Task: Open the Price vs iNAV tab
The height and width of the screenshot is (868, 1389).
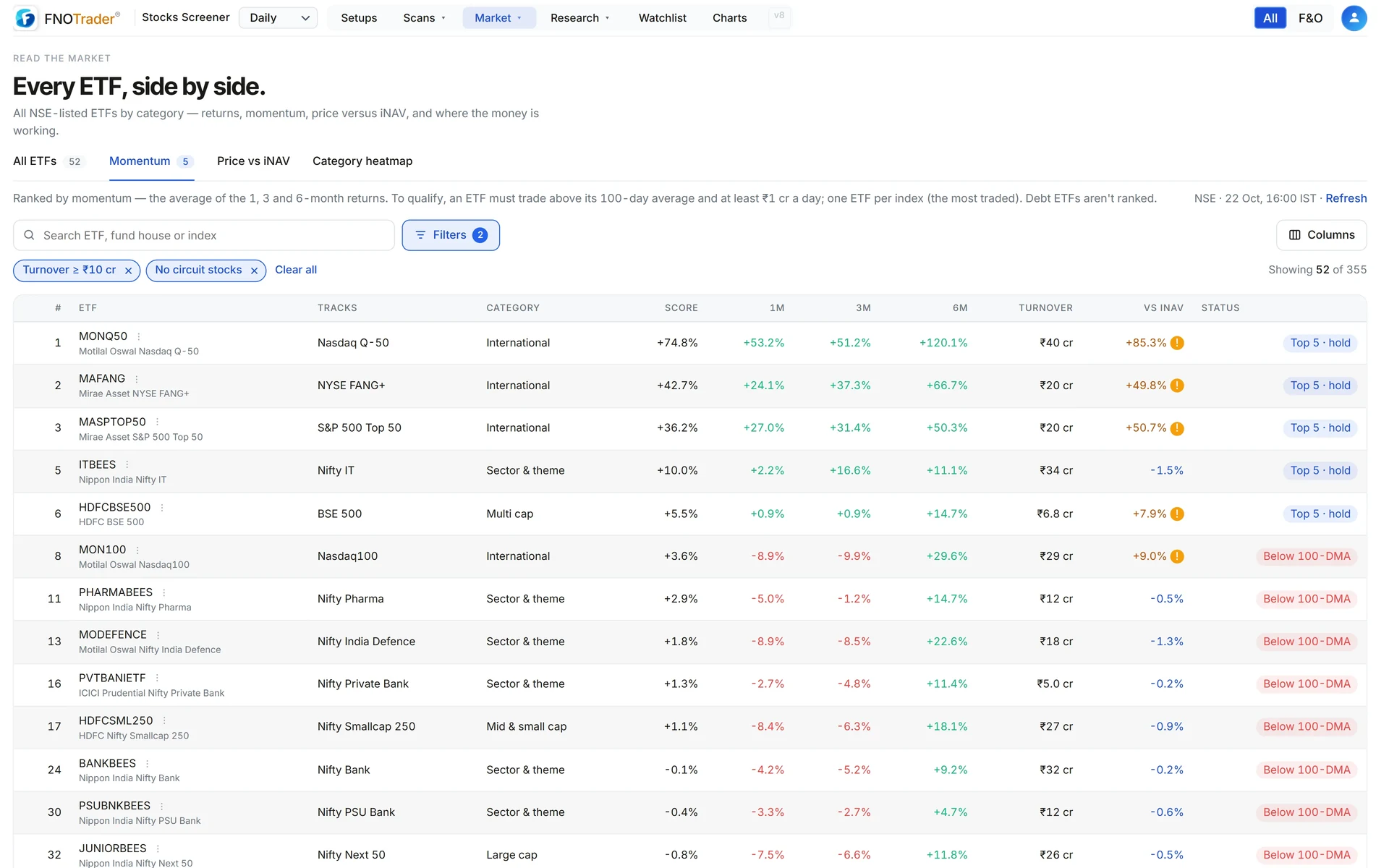Action: click(253, 161)
